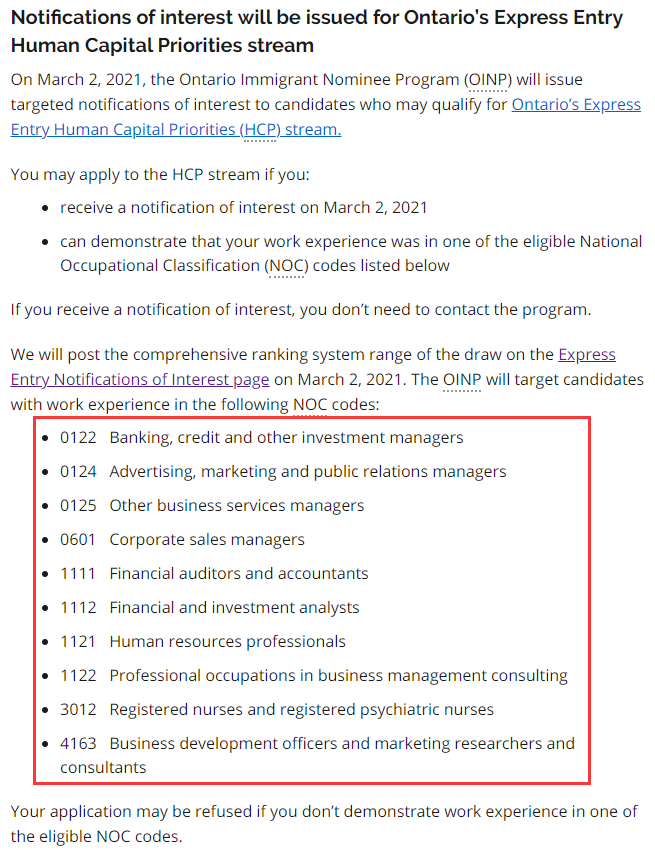Select 4163 Business development officers item

click(x=316, y=744)
